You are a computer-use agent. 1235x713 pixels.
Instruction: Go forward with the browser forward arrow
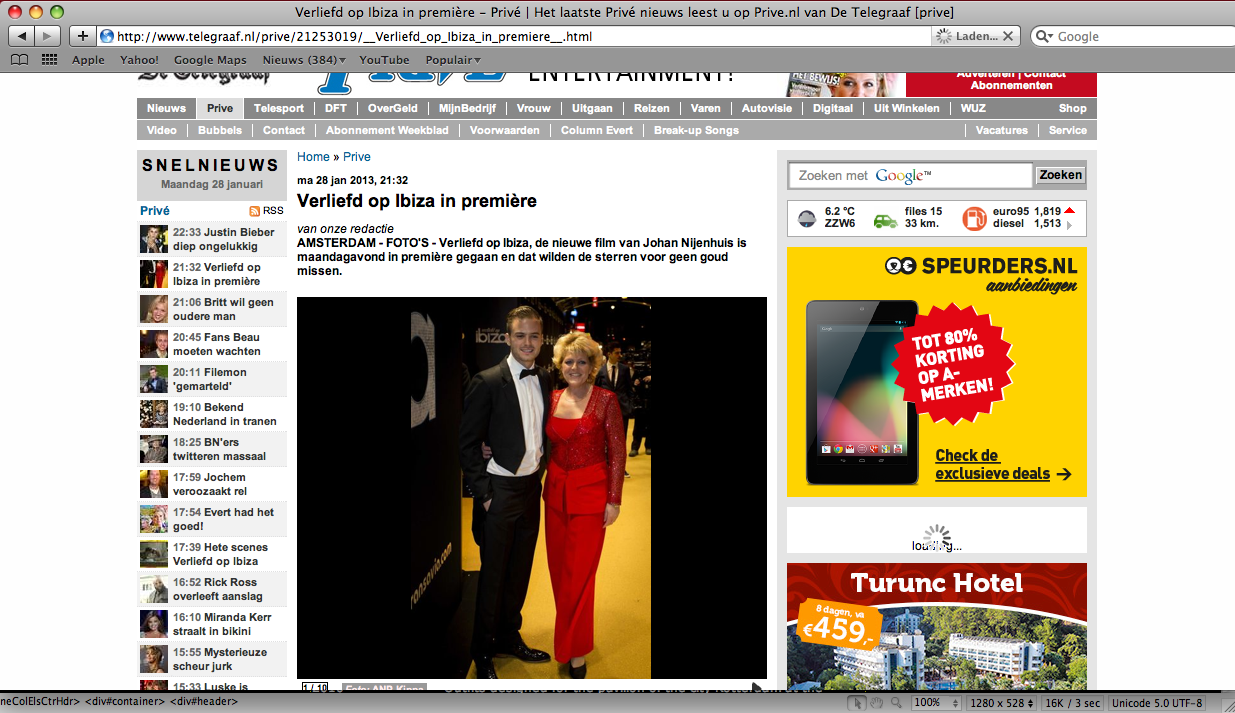48,36
